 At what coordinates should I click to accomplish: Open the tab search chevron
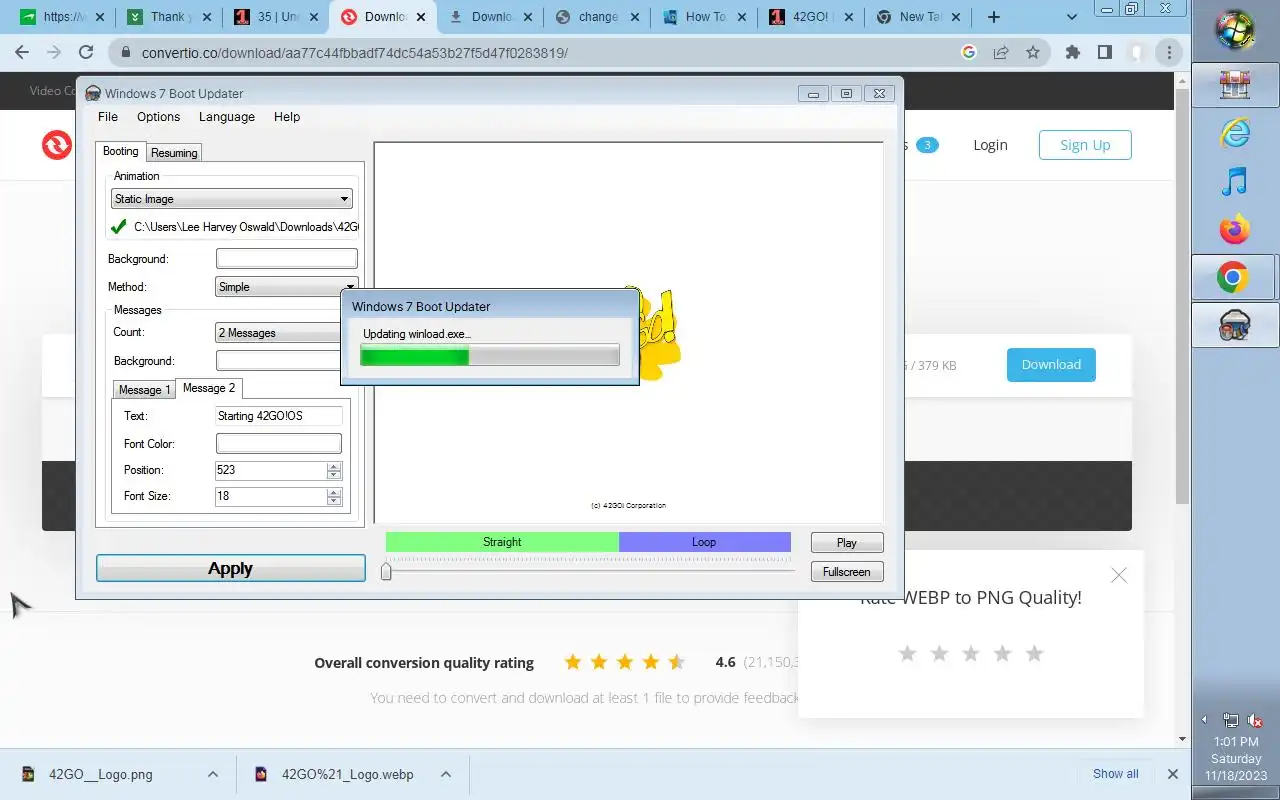click(x=1072, y=17)
